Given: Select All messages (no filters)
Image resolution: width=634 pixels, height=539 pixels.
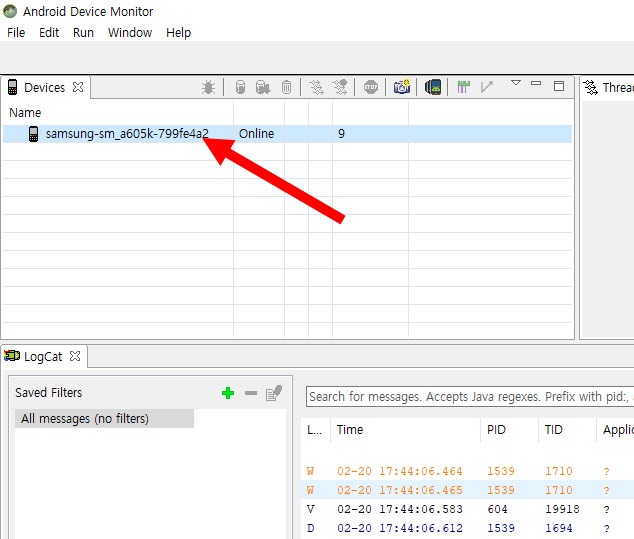Looking at the screenshot, I should click(104, 419).
